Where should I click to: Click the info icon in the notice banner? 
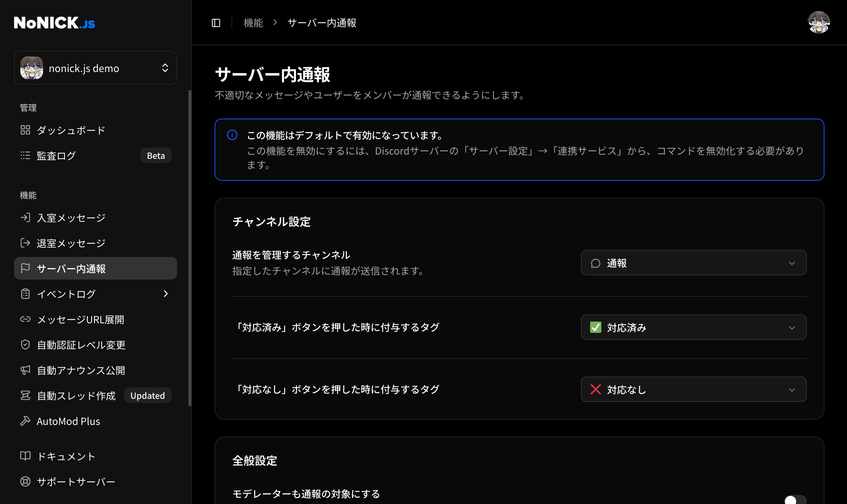[x=232, y=135]
